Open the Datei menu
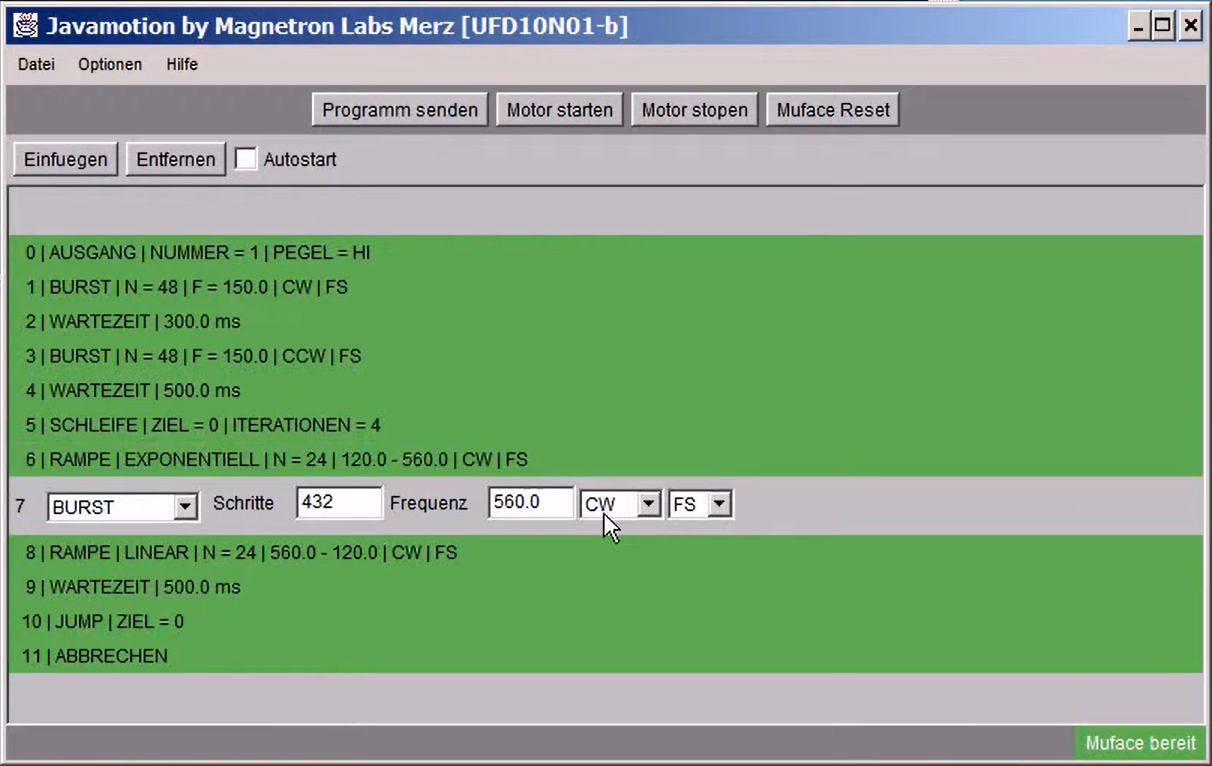The height and width of the screenshot is (766, 1212). (x=36, y=64)
